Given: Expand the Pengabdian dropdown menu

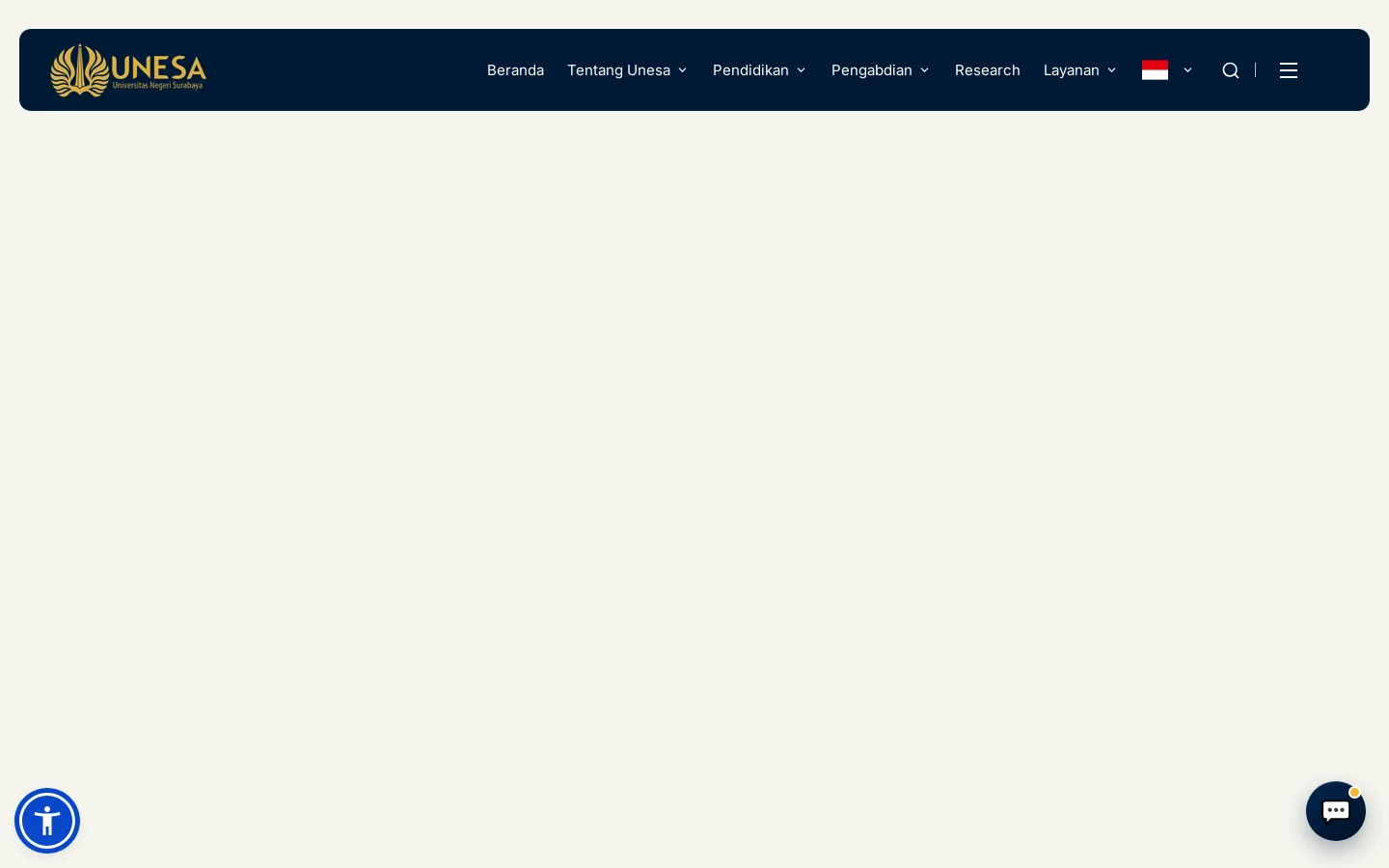Looking at the screenshot, I should [881, 70].
